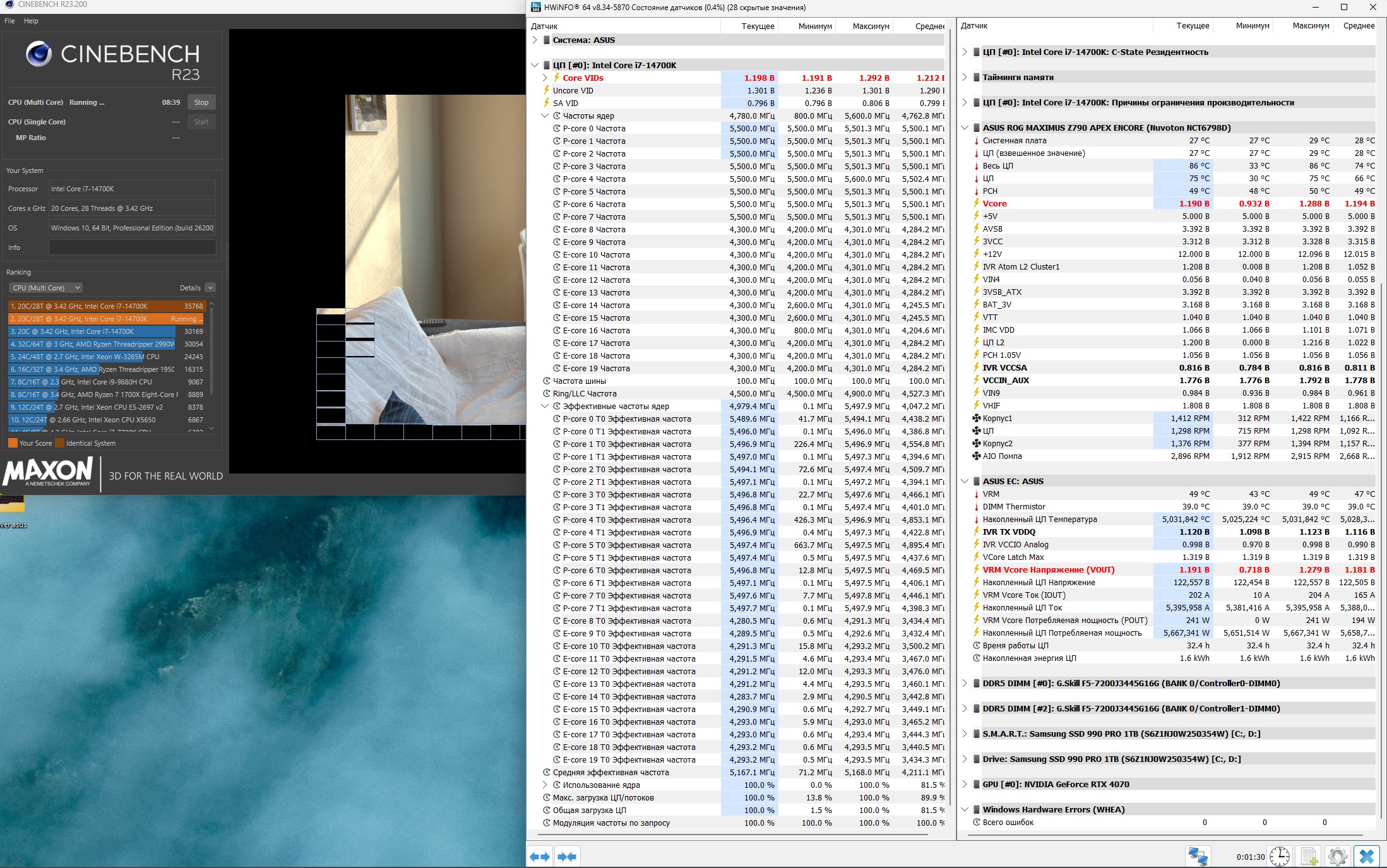1387x868 pixels.
Task: Click the Cinebench R23 sphere logo
Action: point(39,54)
